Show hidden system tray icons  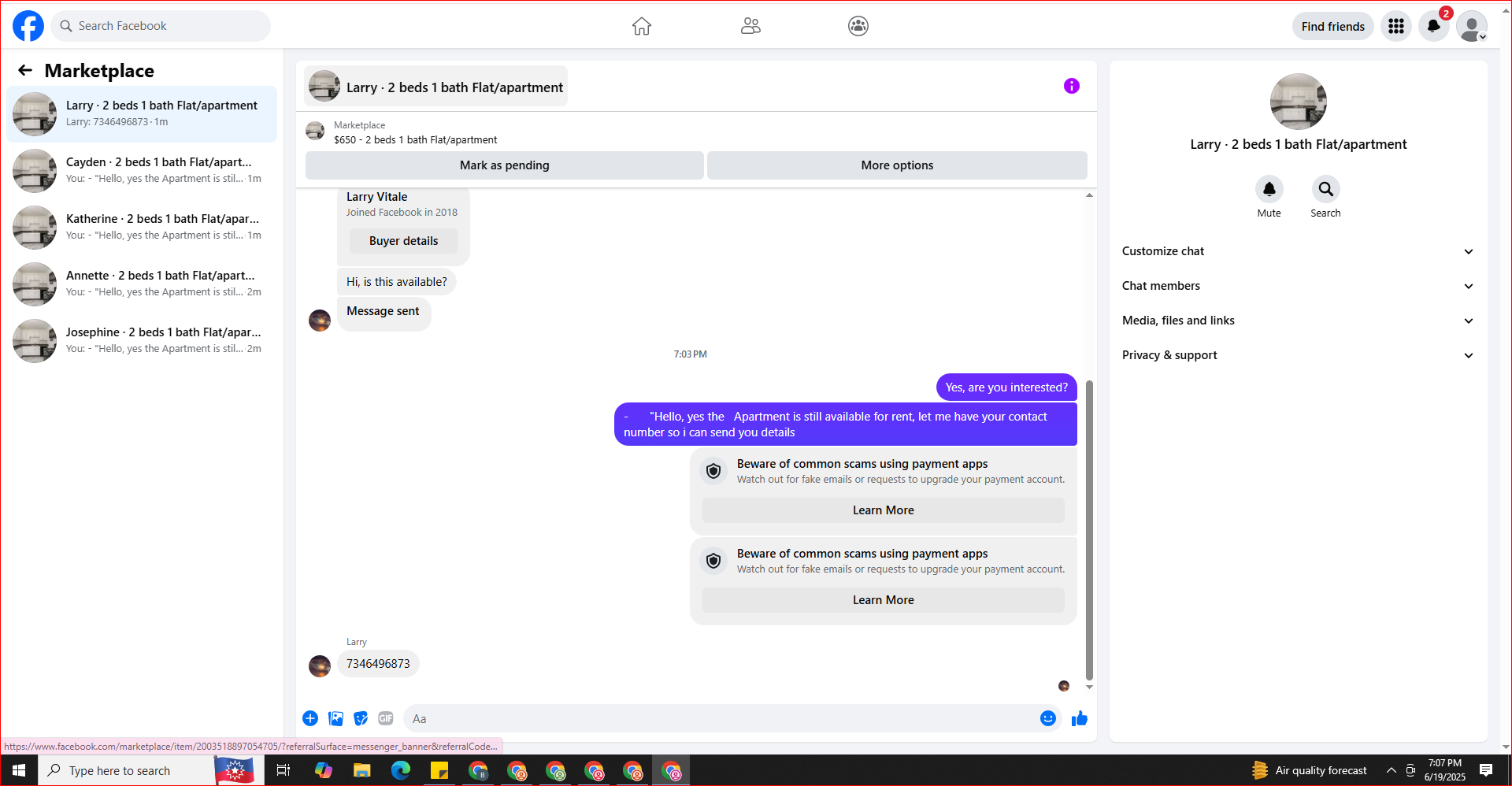1392,770
